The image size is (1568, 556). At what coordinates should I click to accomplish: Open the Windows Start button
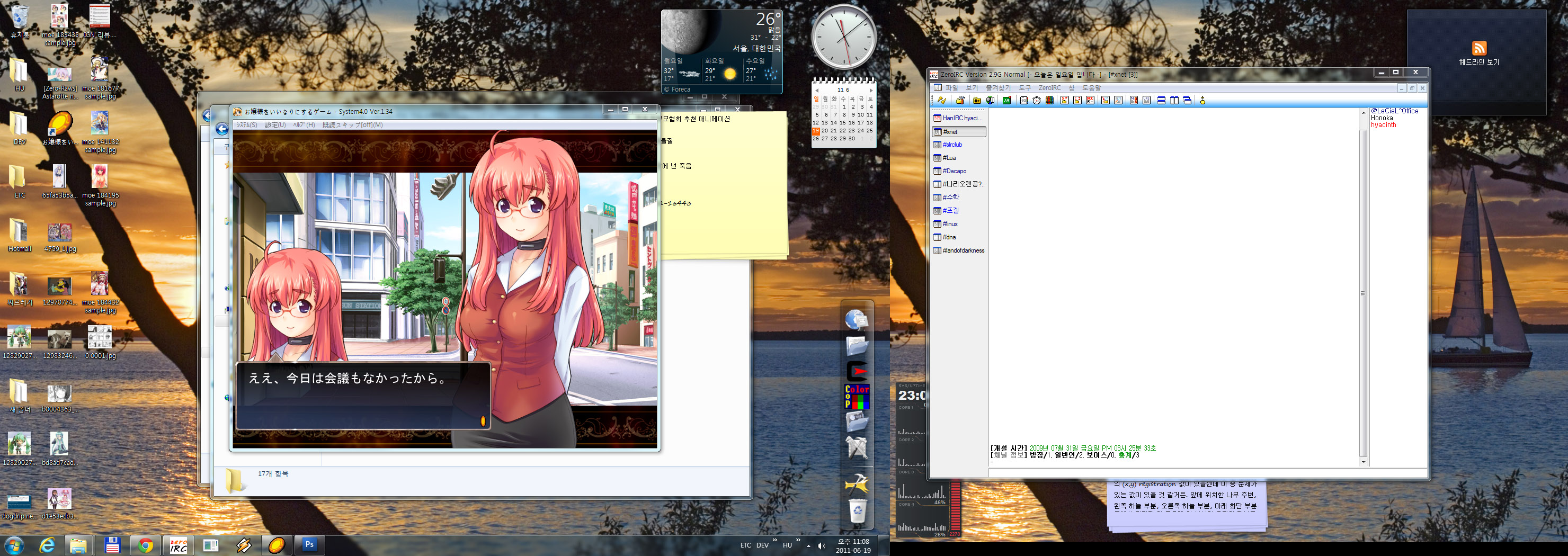tap(14, 545)
